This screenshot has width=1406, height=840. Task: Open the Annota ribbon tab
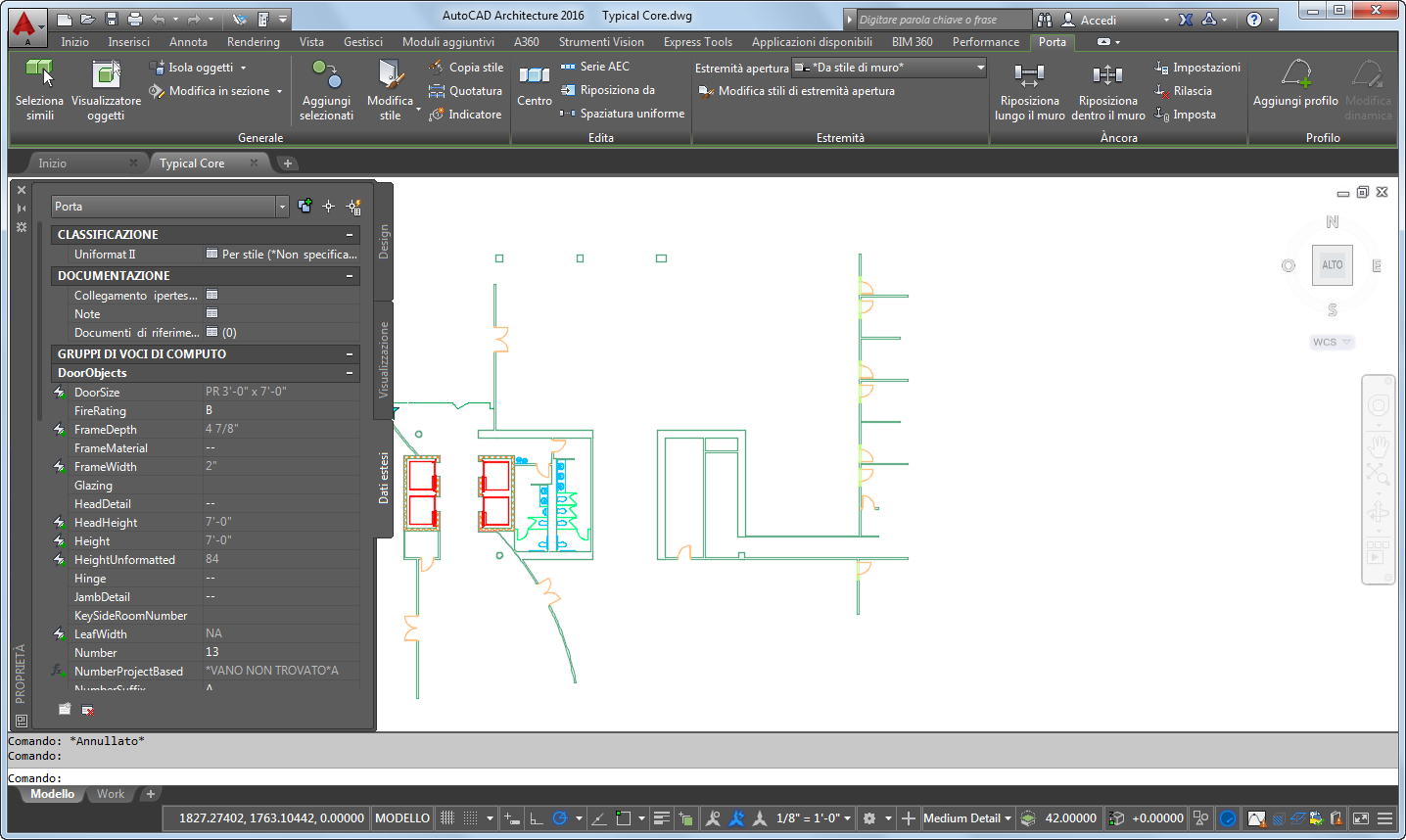[x=188, y=42]
